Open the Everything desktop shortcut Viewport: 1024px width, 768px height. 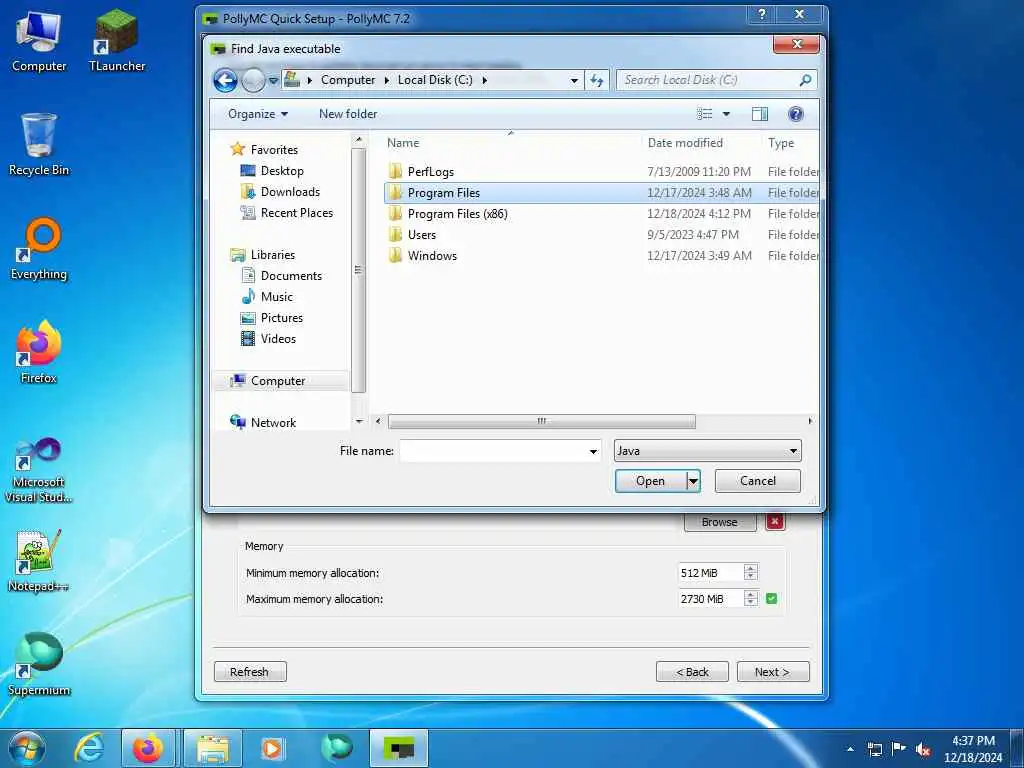coord(39,249)
